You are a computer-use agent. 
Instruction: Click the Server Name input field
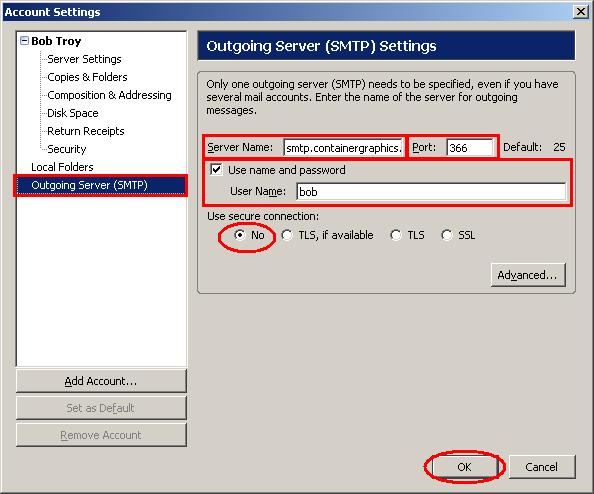pyautogui.click(x=343, y=147)
